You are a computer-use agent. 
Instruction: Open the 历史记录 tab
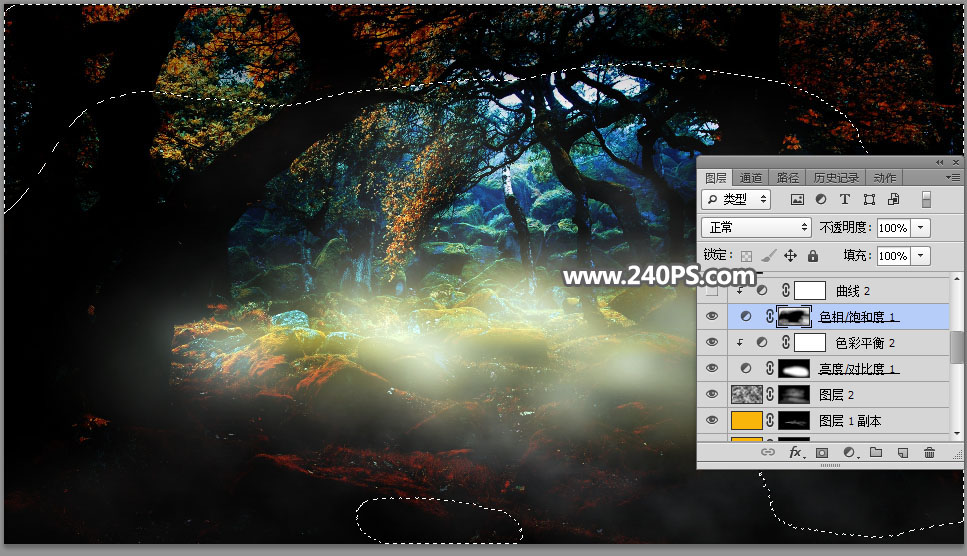coord(836,178)
